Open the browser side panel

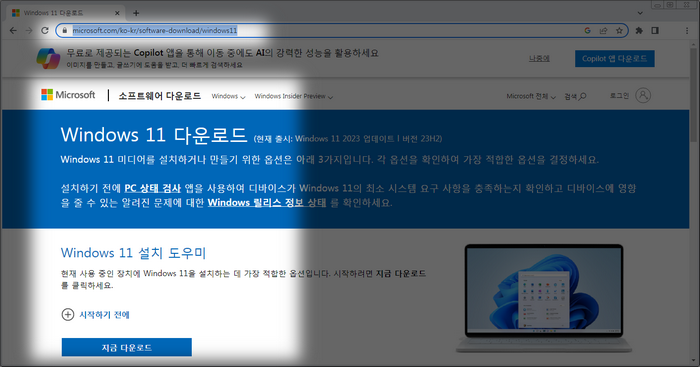[x=655, y=30]
